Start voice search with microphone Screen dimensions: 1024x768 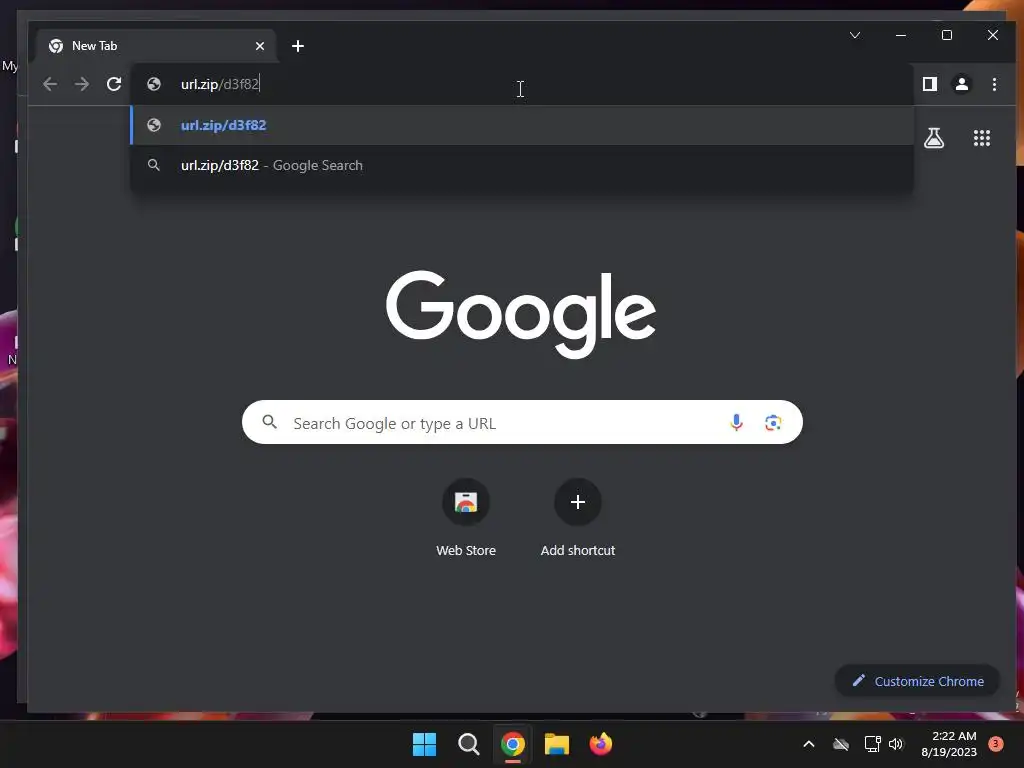tap(736, 423)
